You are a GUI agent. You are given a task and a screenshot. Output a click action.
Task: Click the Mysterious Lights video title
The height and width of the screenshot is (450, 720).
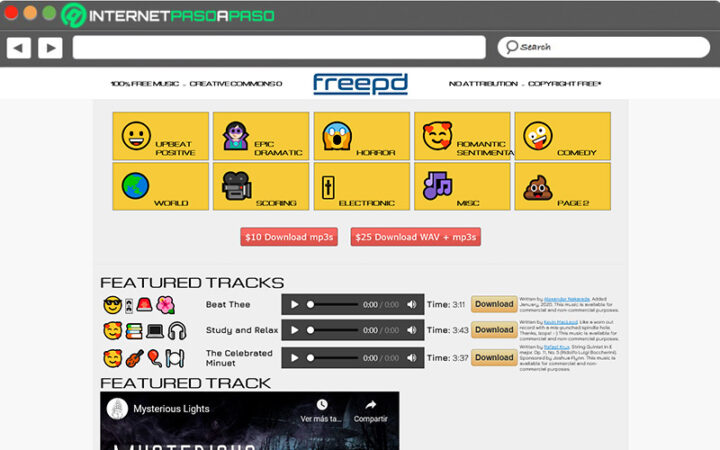tap(171, 409)
